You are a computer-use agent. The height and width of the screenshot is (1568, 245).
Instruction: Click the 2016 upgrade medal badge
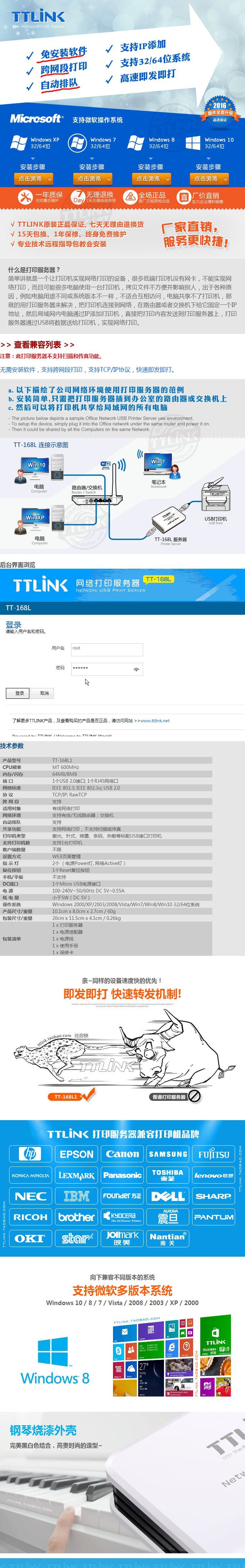(220, 112)
